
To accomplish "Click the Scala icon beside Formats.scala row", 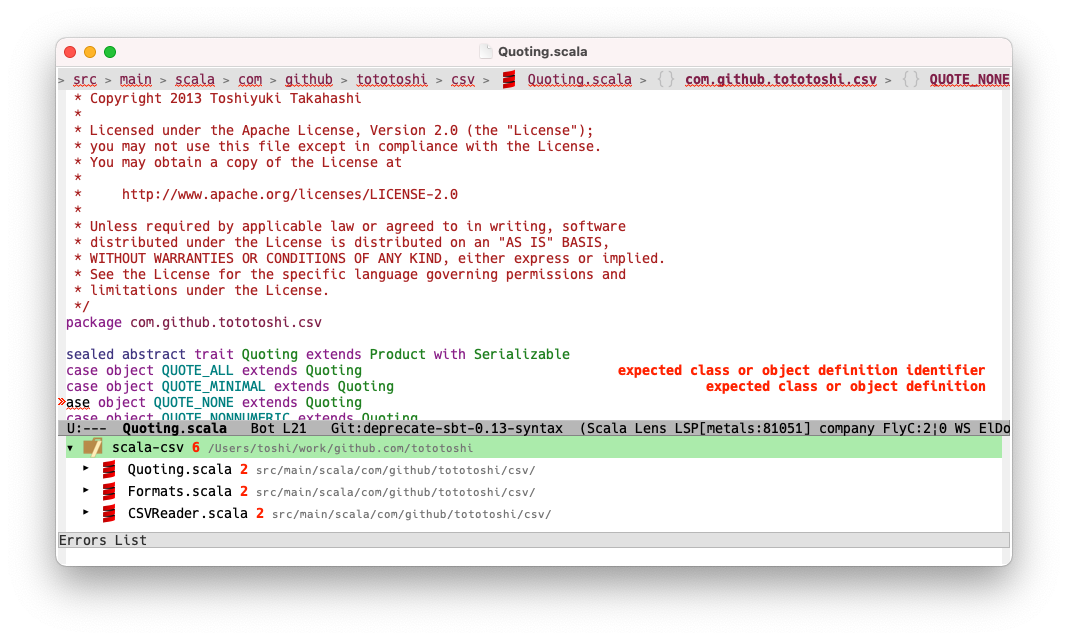I will (x=109, y=492).
